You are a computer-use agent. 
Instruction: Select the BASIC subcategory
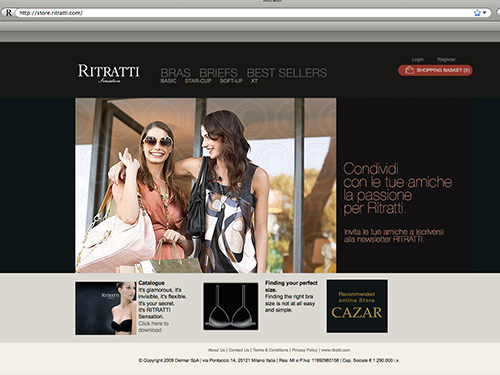168,81
